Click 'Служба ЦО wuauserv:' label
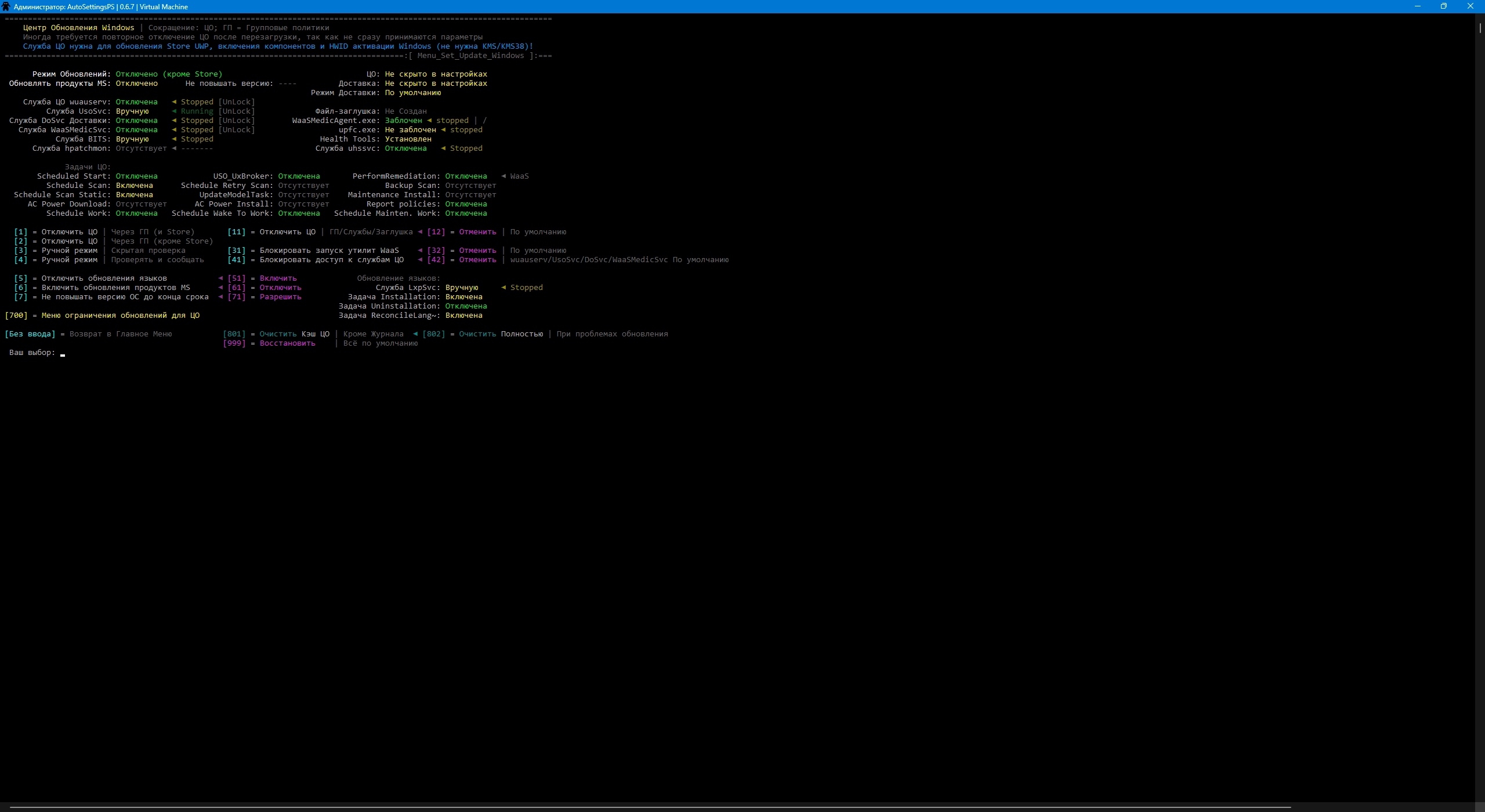This screenshot has height=812, width=1485. tap(67, 102)
